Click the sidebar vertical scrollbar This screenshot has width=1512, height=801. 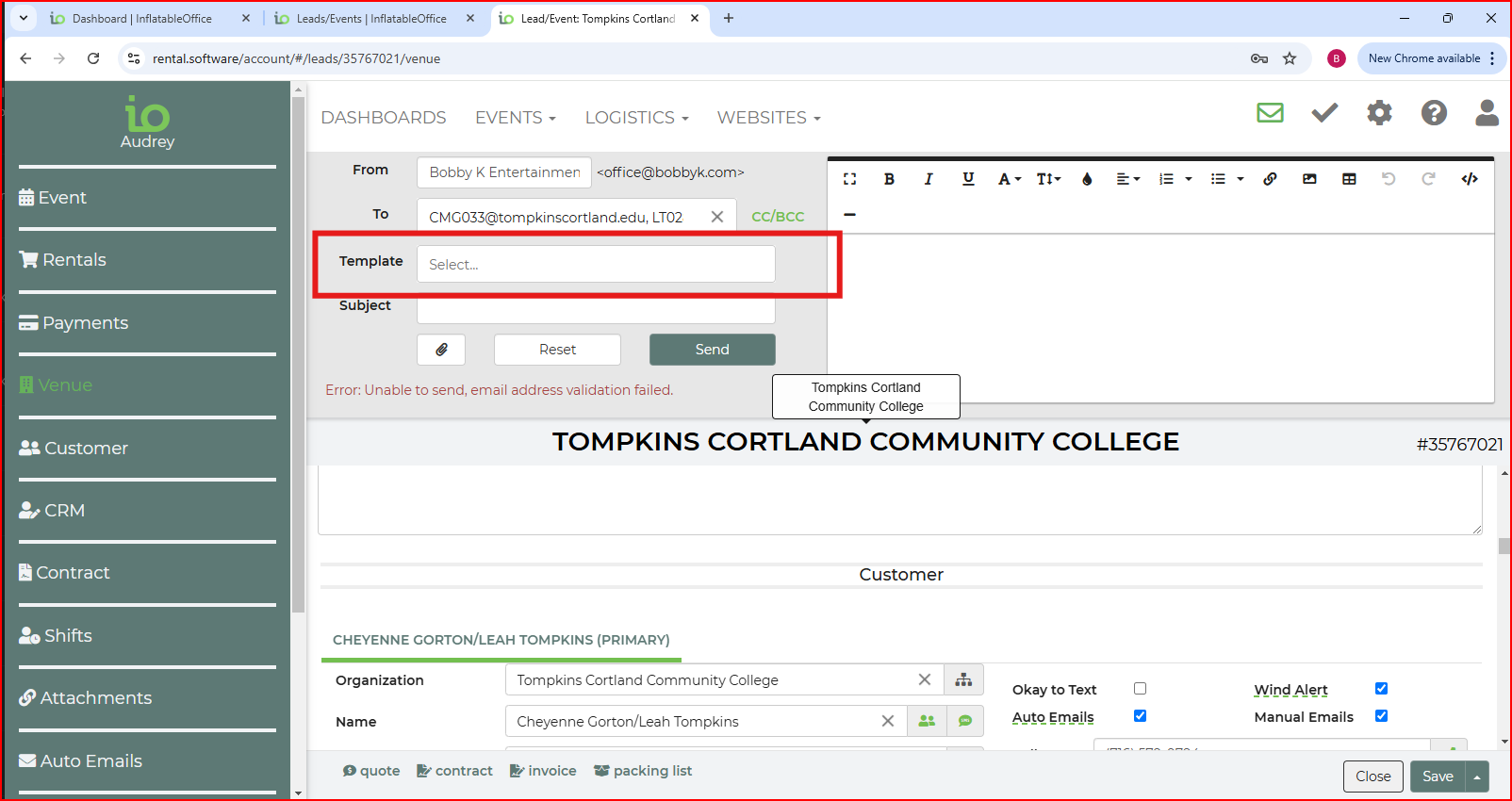298,353
